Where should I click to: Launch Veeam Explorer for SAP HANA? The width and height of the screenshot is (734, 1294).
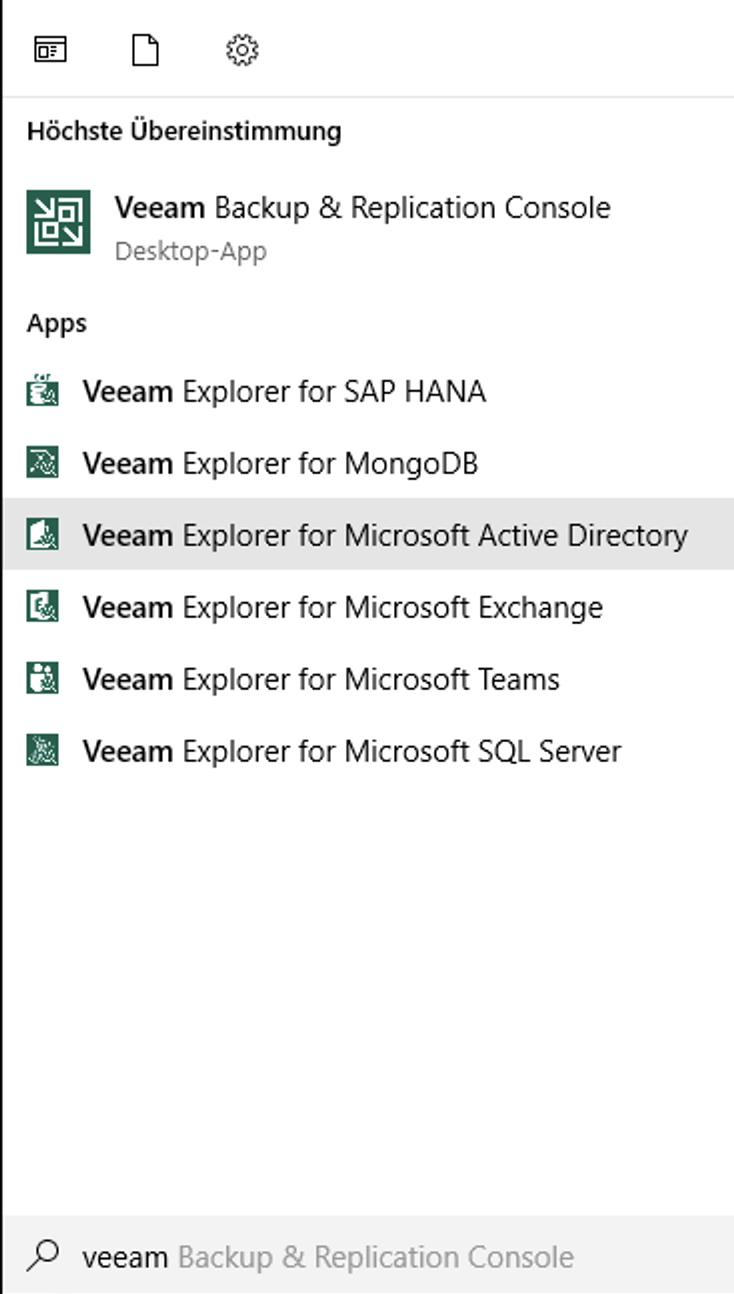(284, 391)
